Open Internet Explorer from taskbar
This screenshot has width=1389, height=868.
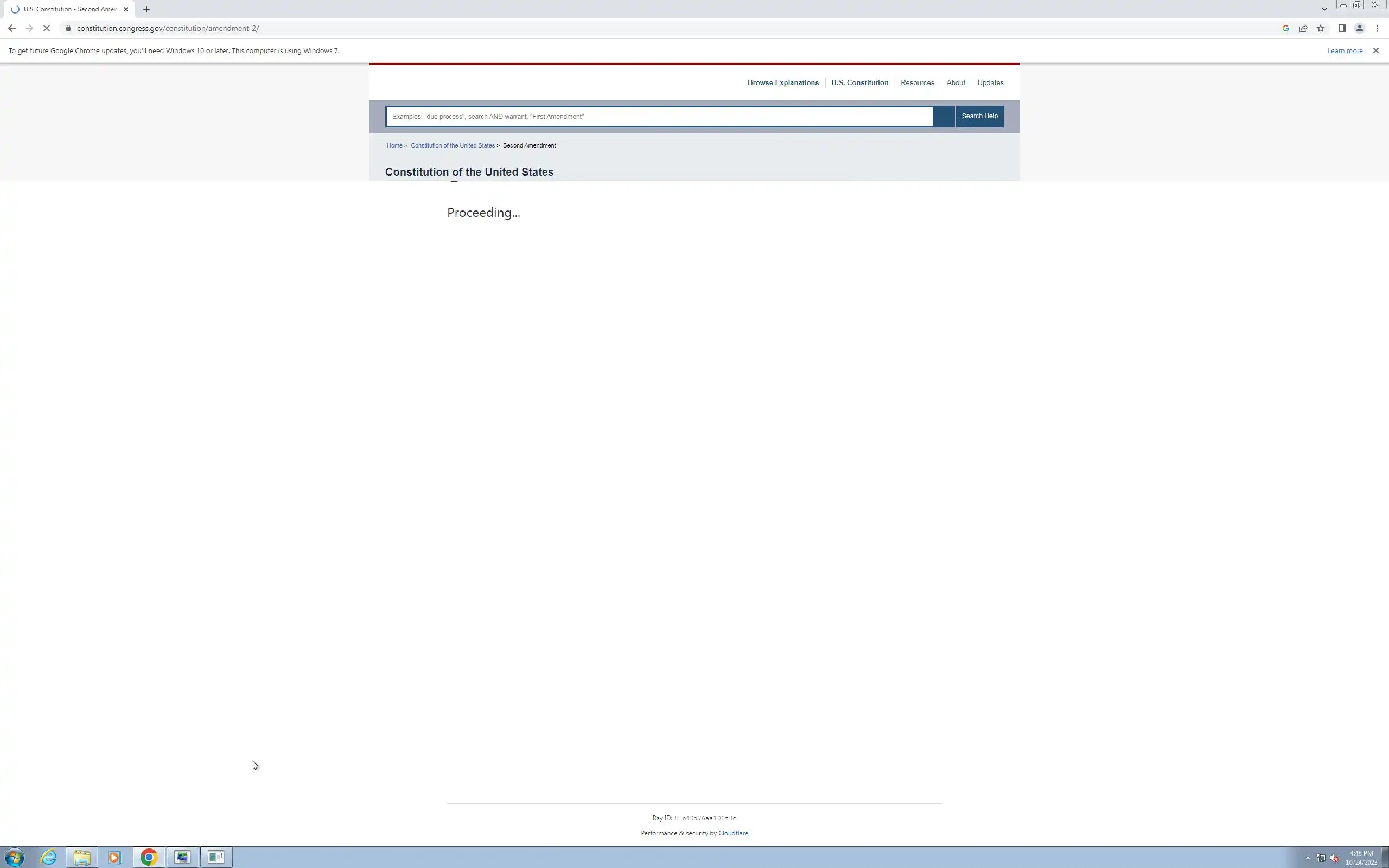point(49,857)
